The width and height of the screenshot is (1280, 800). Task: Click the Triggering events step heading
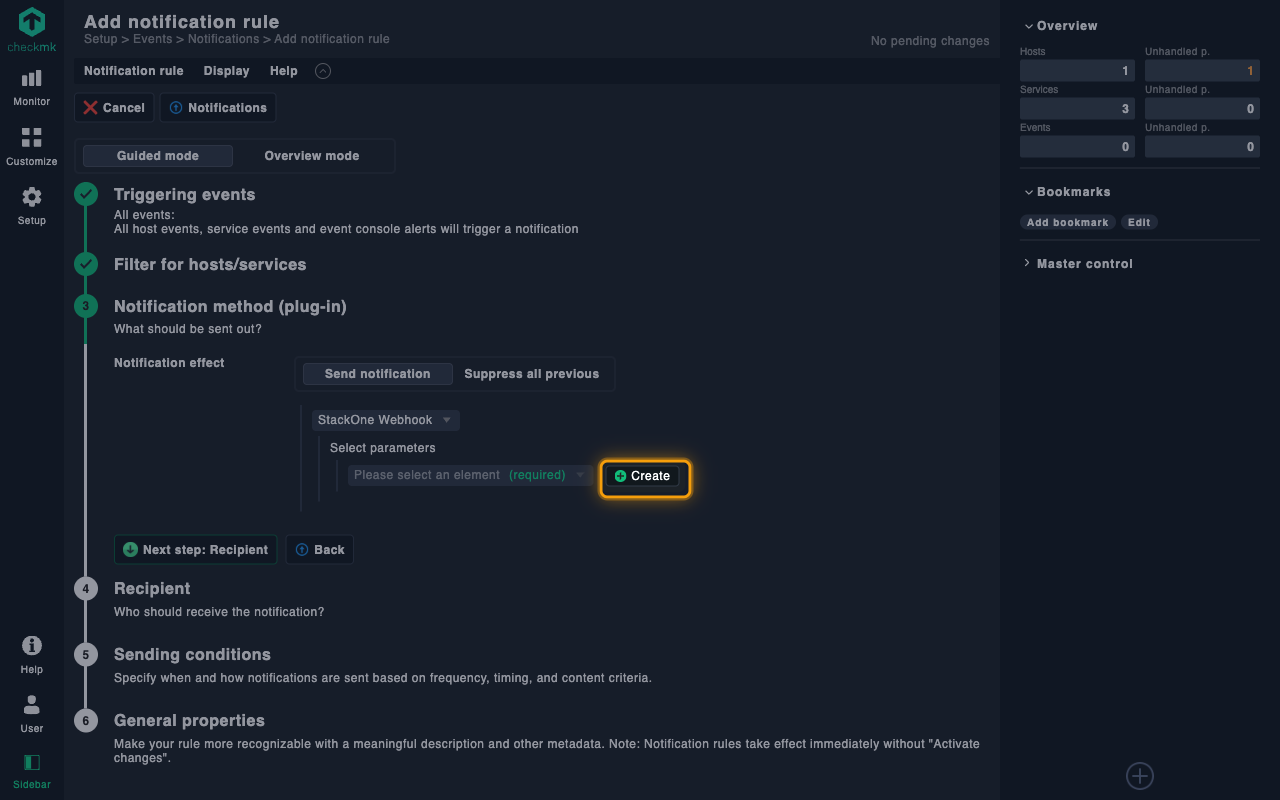coord(185,195)
